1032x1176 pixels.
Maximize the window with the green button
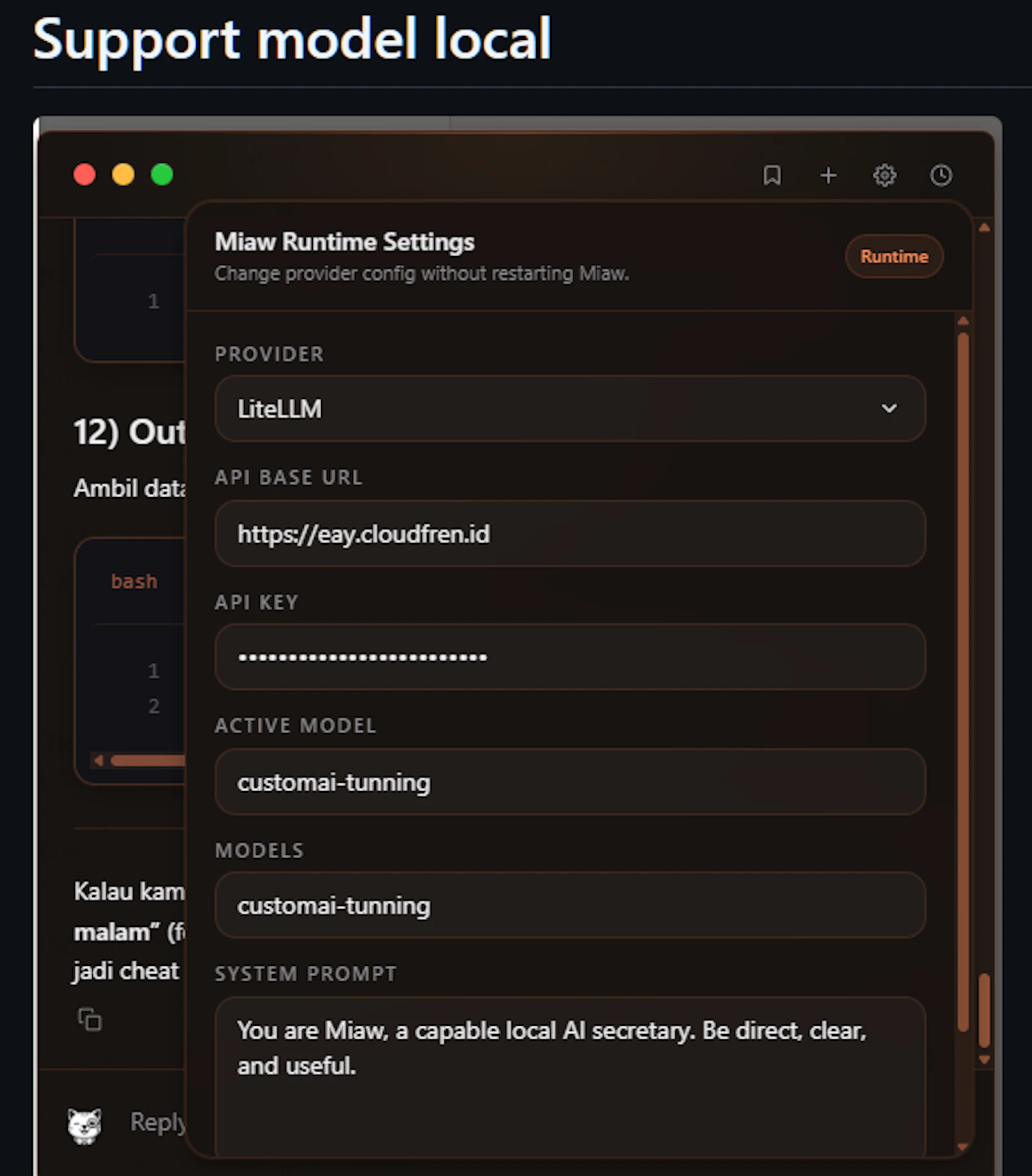point(162,175)
